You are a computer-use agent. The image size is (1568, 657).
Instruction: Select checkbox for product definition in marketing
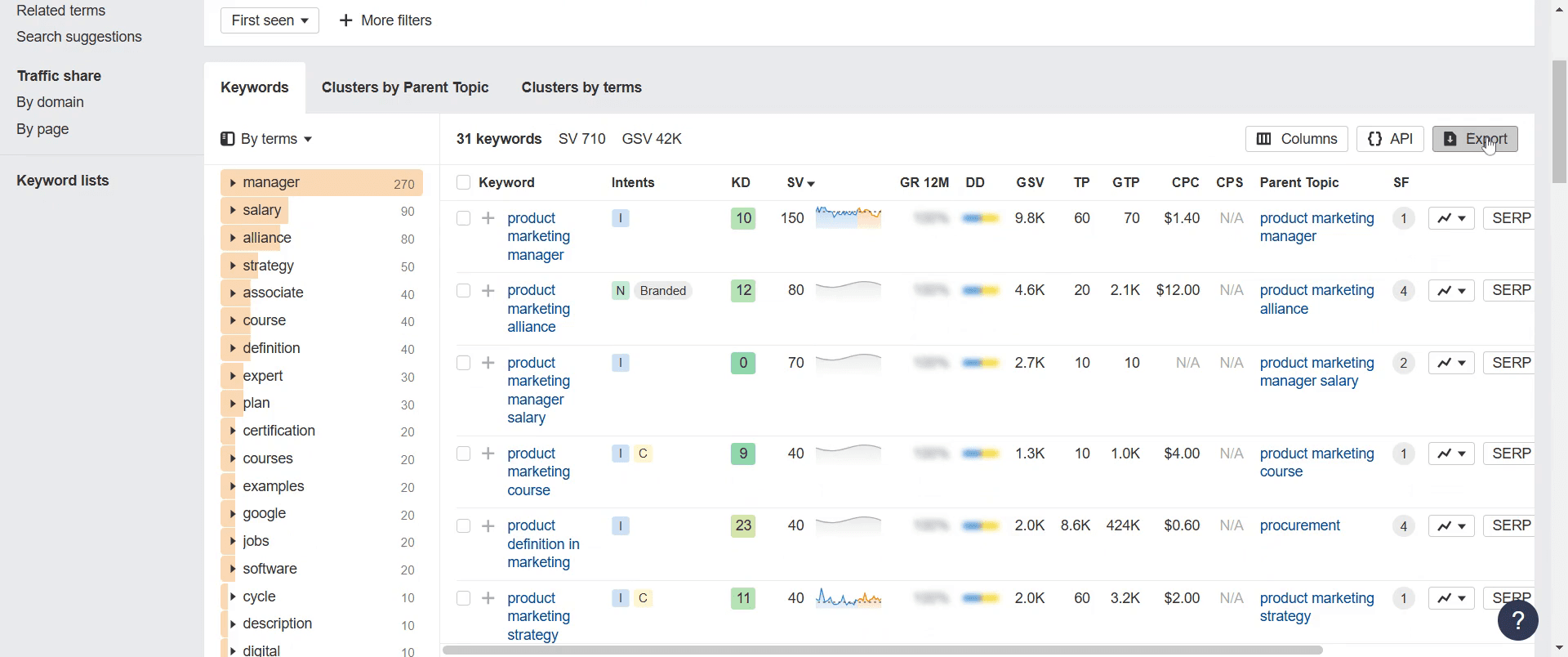click(x=463, y=525)
